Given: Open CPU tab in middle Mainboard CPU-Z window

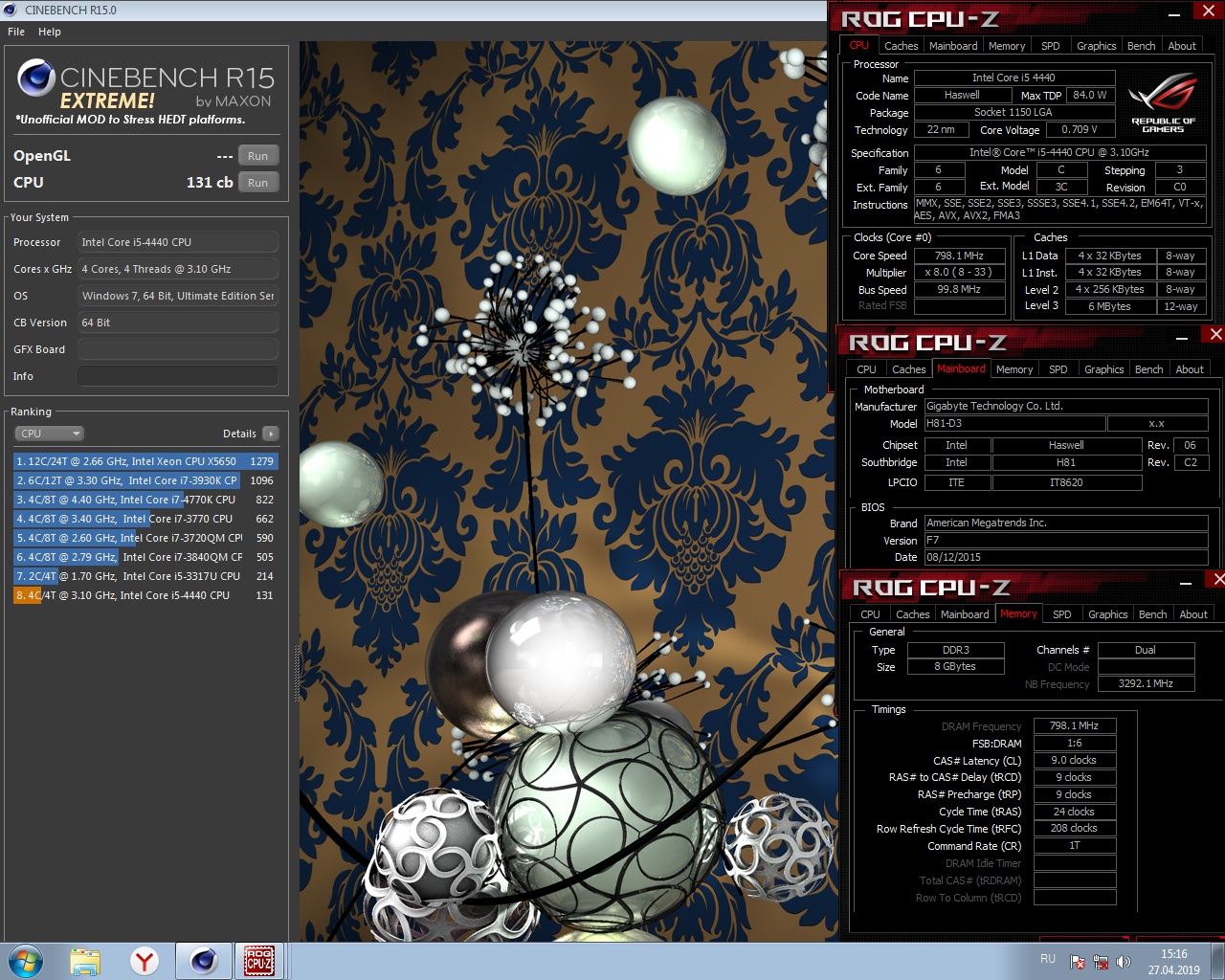Looking at the screenshot, I should coord(866,369).
